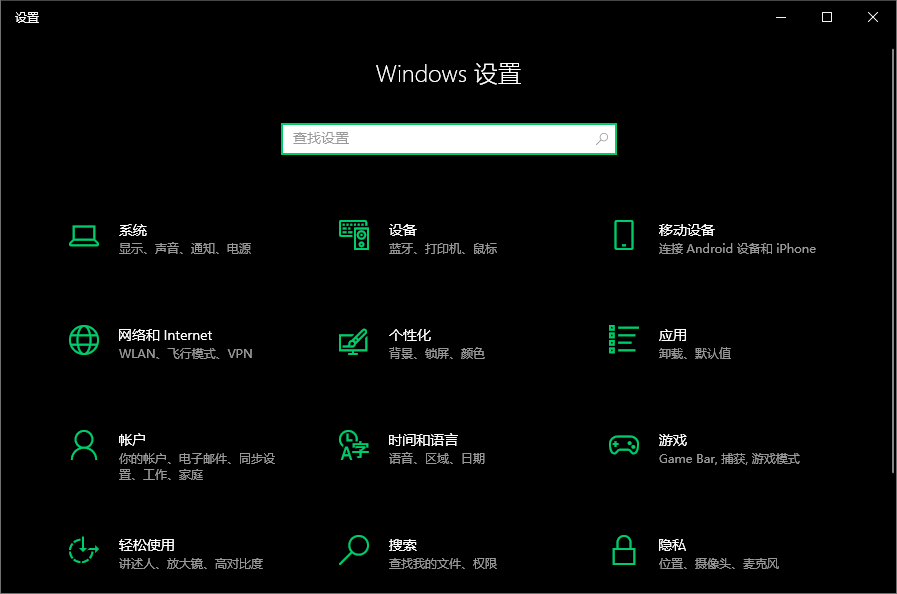Open 隐私 settings title

pos(672,545)
